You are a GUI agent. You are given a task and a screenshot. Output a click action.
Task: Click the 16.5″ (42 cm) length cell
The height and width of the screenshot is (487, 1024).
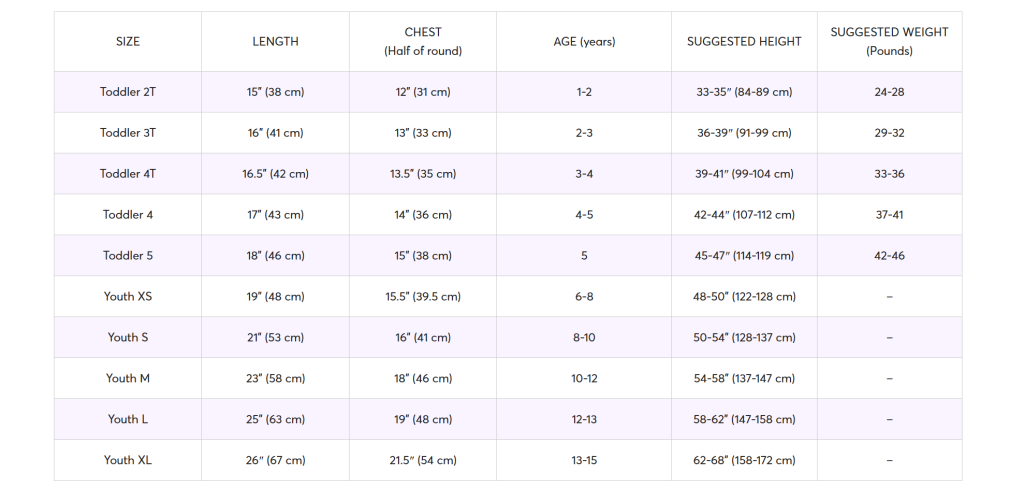point(275,174)
